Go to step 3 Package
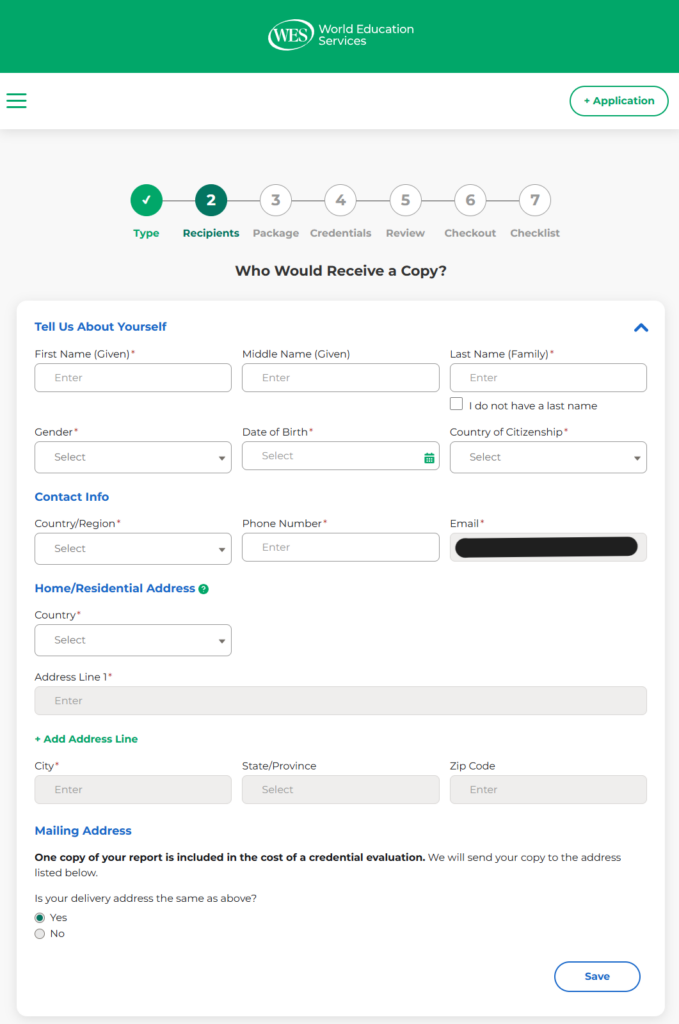 pos(275,200)
